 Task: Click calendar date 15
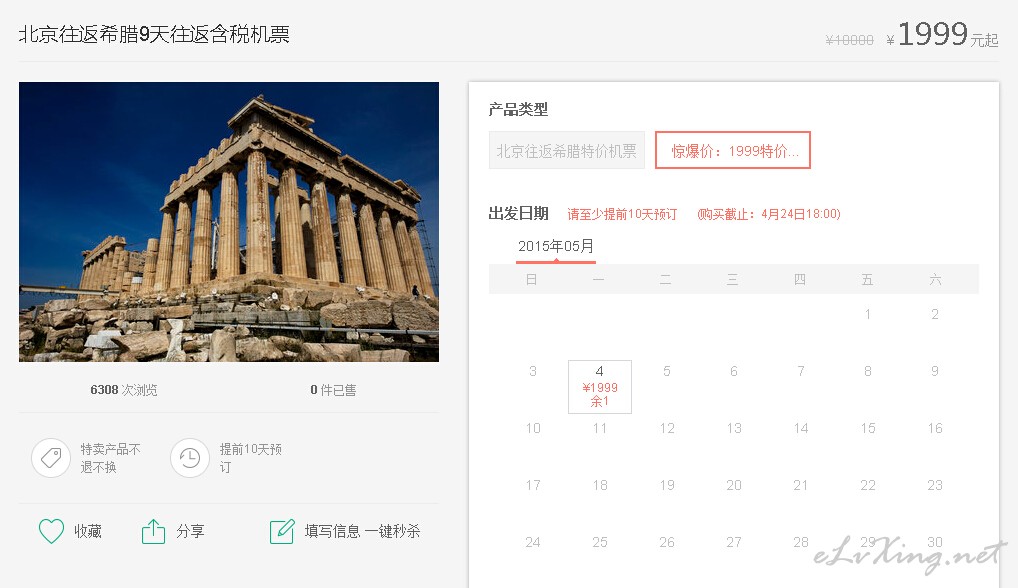coord(868,428)
